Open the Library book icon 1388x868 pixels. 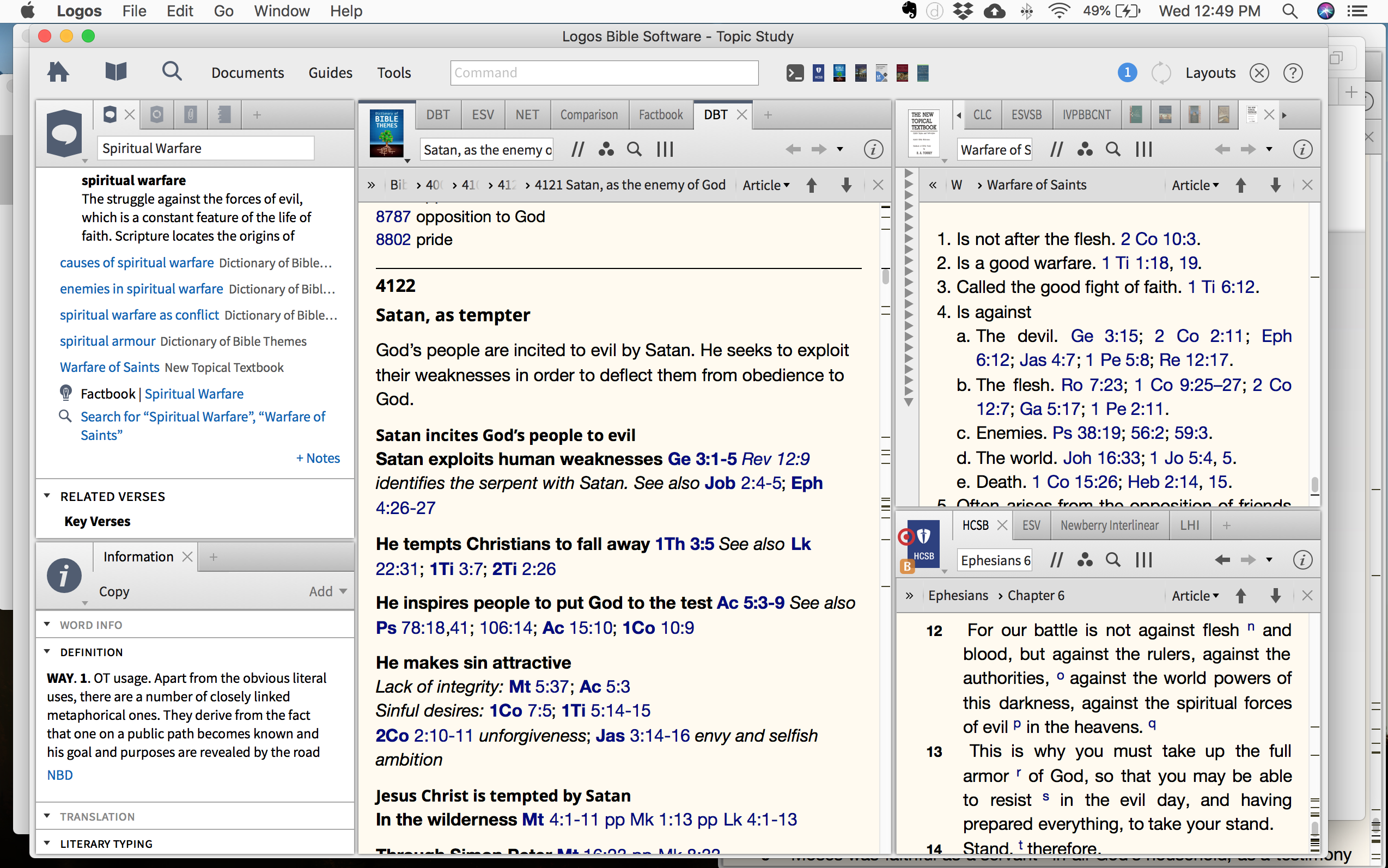(115, 72)
